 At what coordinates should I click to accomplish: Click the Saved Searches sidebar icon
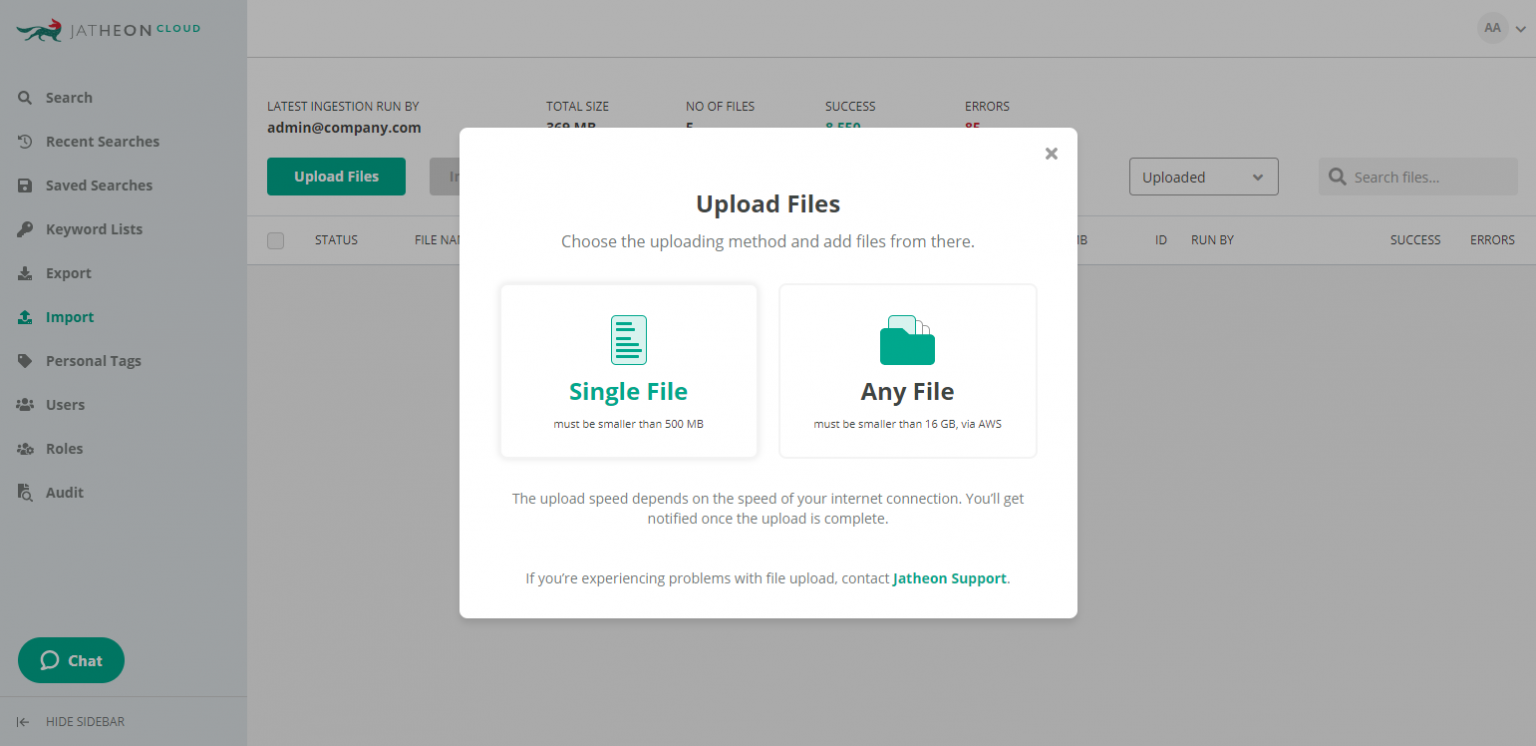26,185
